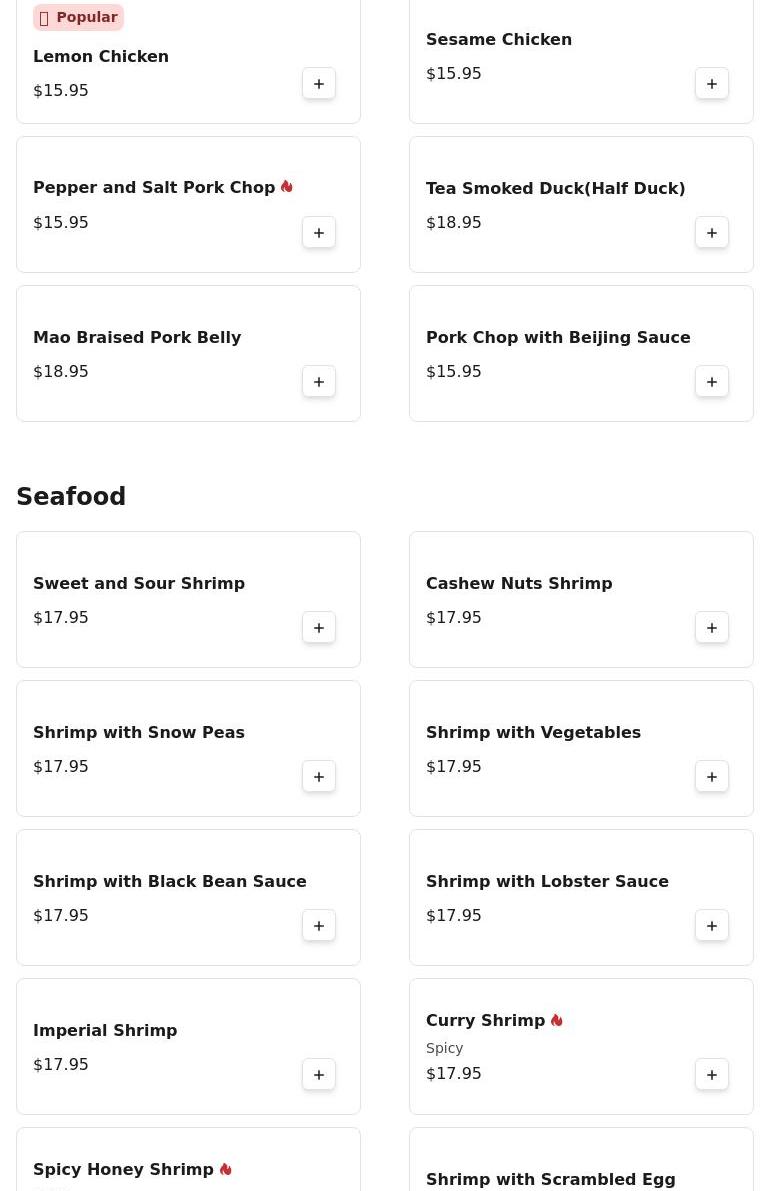Add Imperial Shrimp to cart
The width and height of the screenshot is (770, 1191).
coord(319,1075)
